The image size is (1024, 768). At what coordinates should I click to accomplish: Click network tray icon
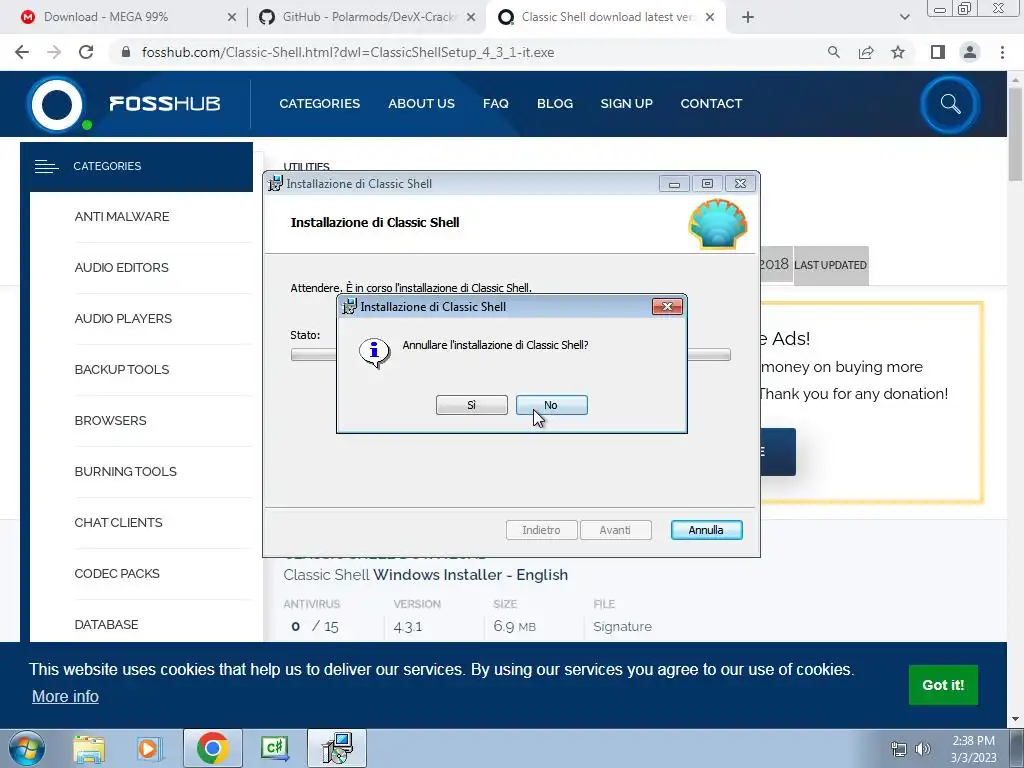click(x=899, y=748)
